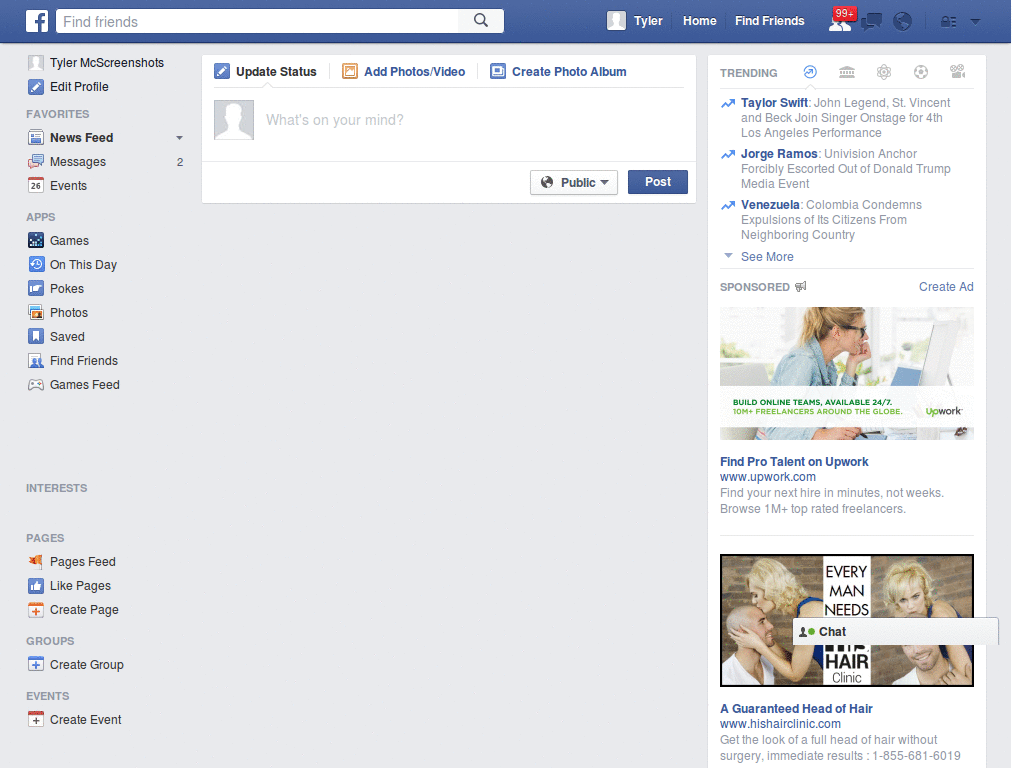1024x768 pixels.
Task: Select Entertainment trending category icon
Action: point(957,72)
